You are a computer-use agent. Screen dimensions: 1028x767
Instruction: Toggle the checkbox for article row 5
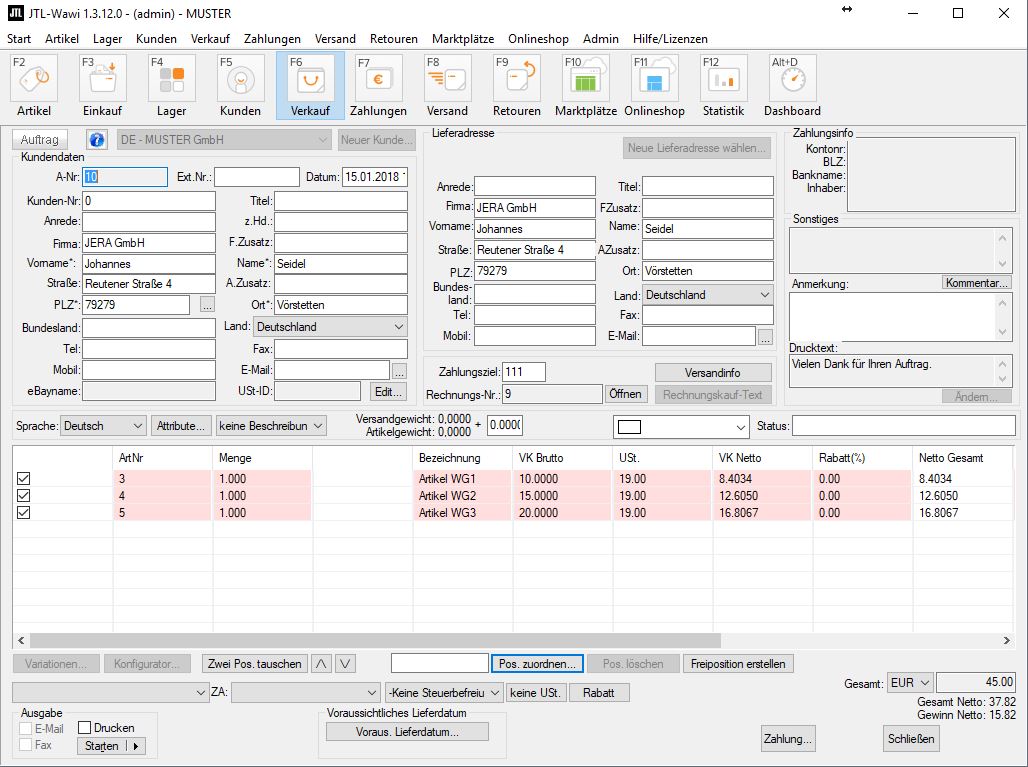click(24, 513)
